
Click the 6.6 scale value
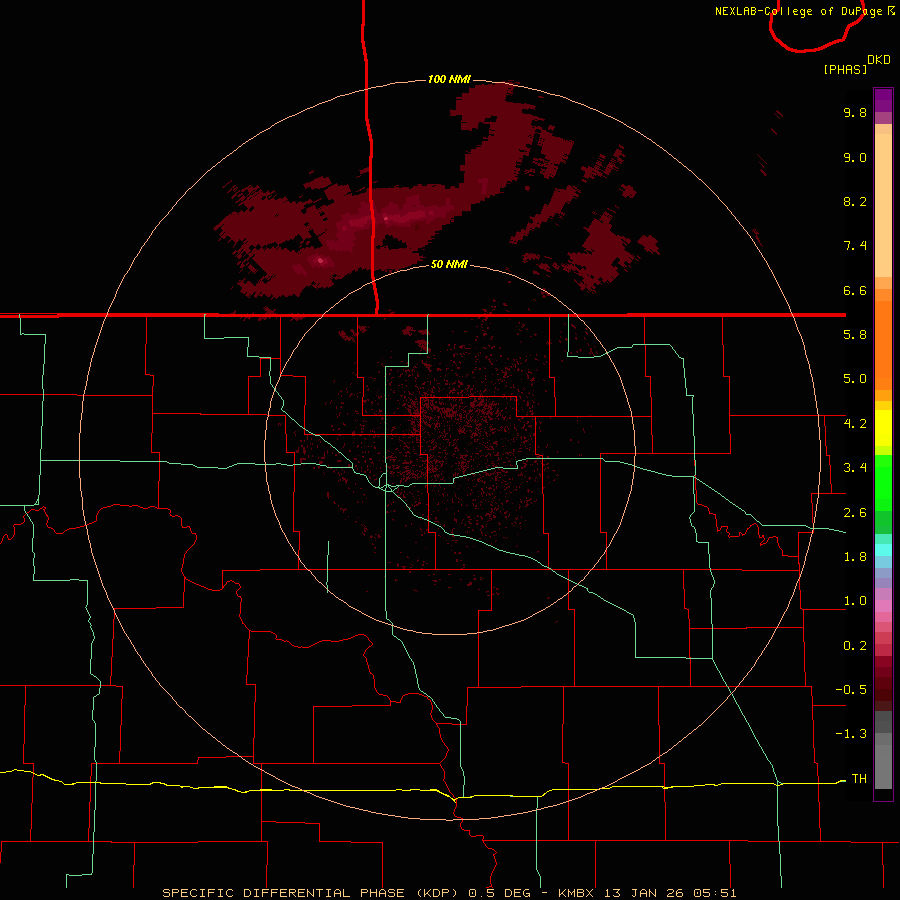click(855, 290)
